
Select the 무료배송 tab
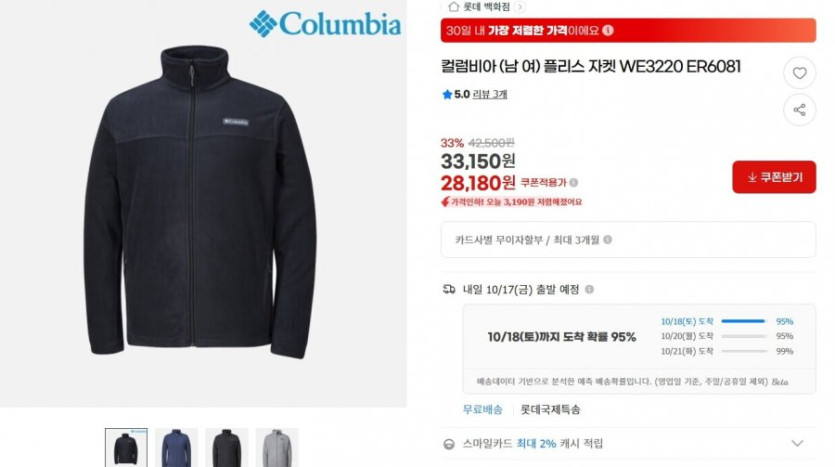[x=482, y=409]
